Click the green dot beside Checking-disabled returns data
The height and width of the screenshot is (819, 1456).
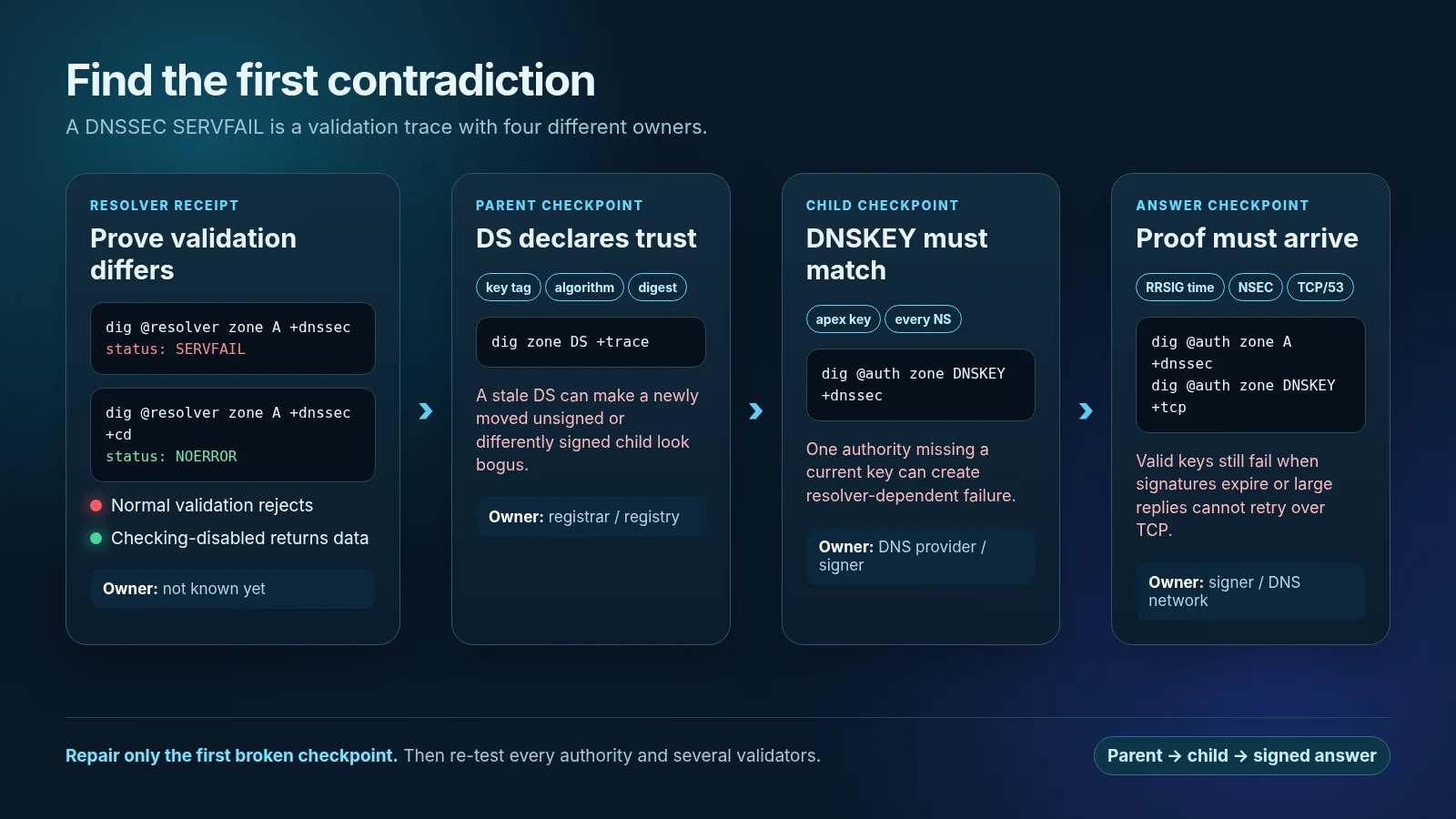click(x=96, y=538)
